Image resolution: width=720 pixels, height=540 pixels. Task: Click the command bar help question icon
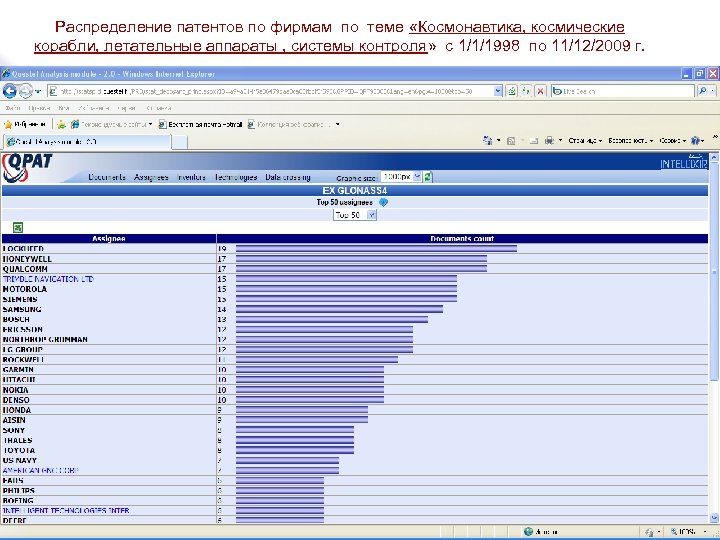pyautogui.click(x=697, y=141)
